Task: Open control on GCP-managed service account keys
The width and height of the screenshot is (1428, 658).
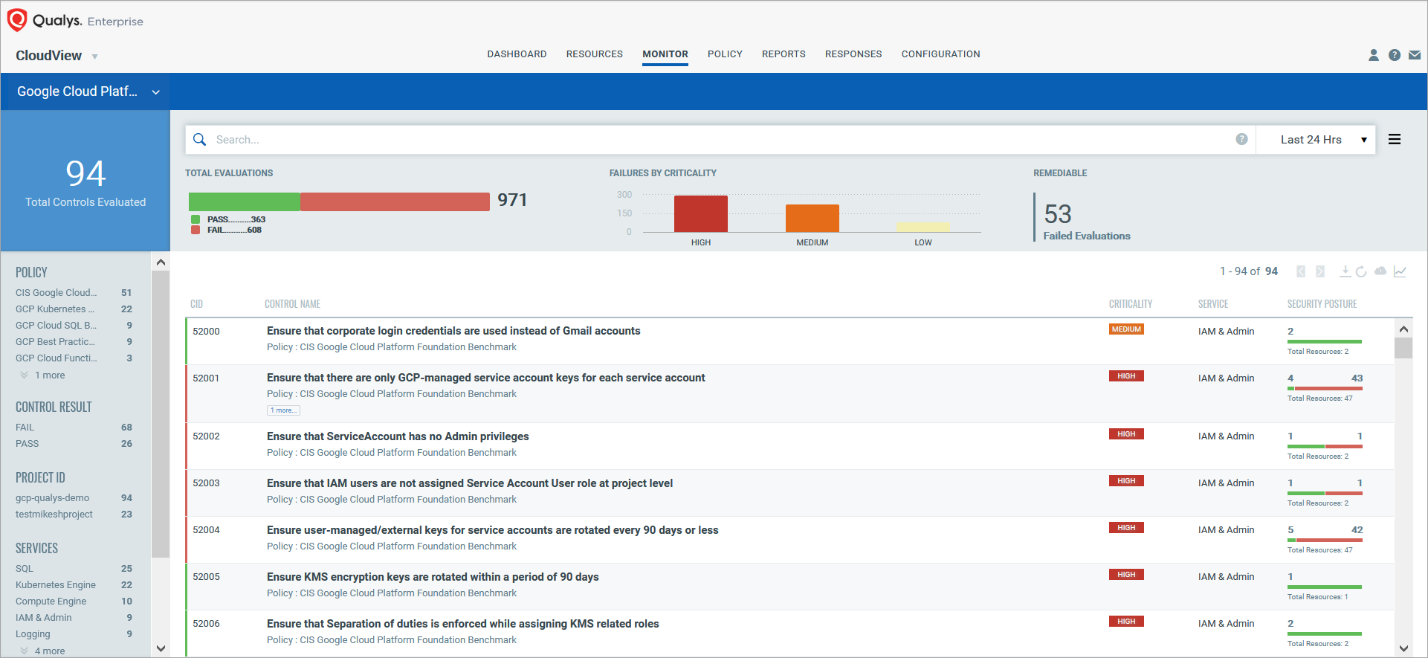Action: [486, 378]
